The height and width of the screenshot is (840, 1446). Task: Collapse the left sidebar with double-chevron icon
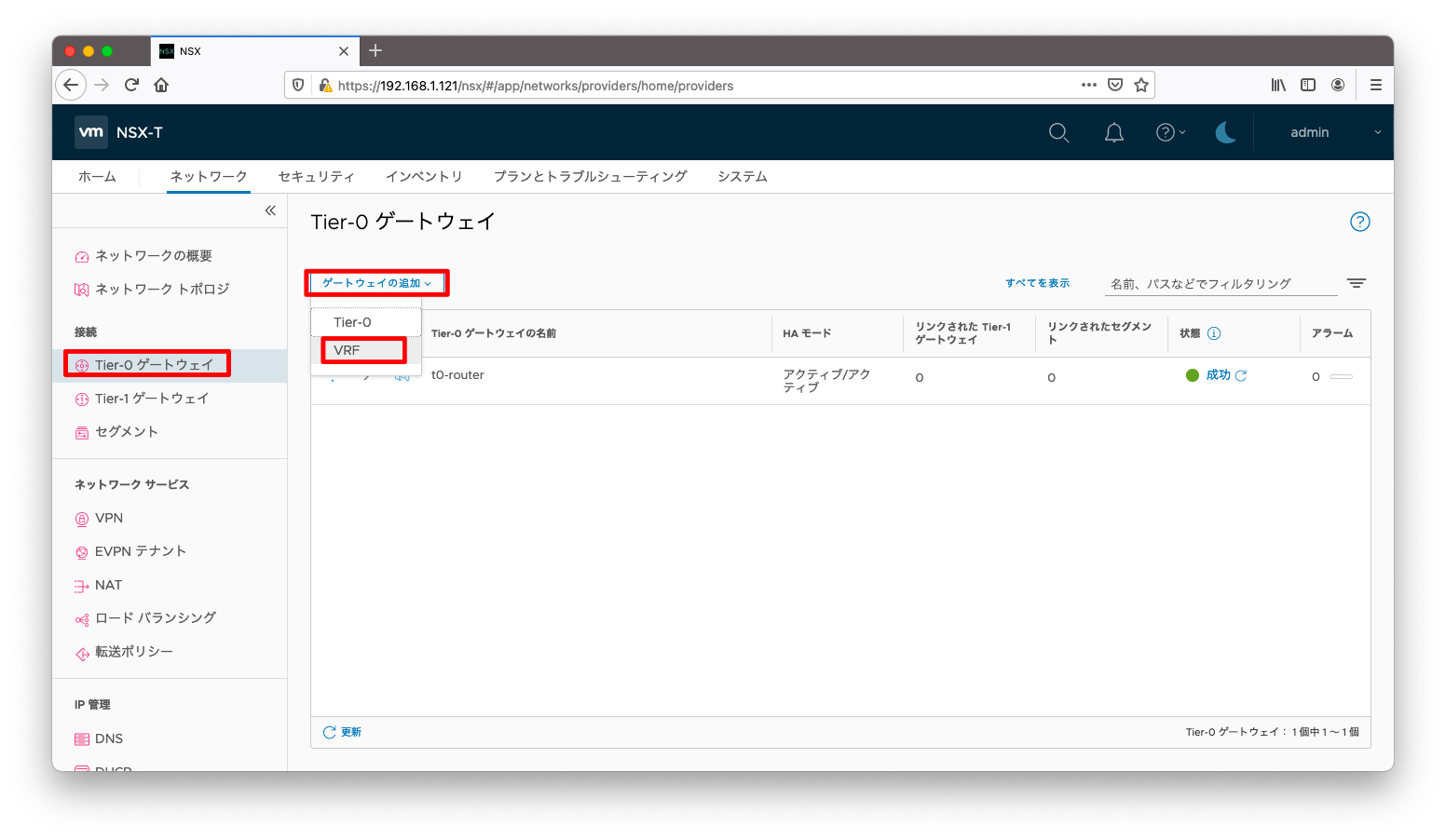pyautogui.click(x=270, y=210)
